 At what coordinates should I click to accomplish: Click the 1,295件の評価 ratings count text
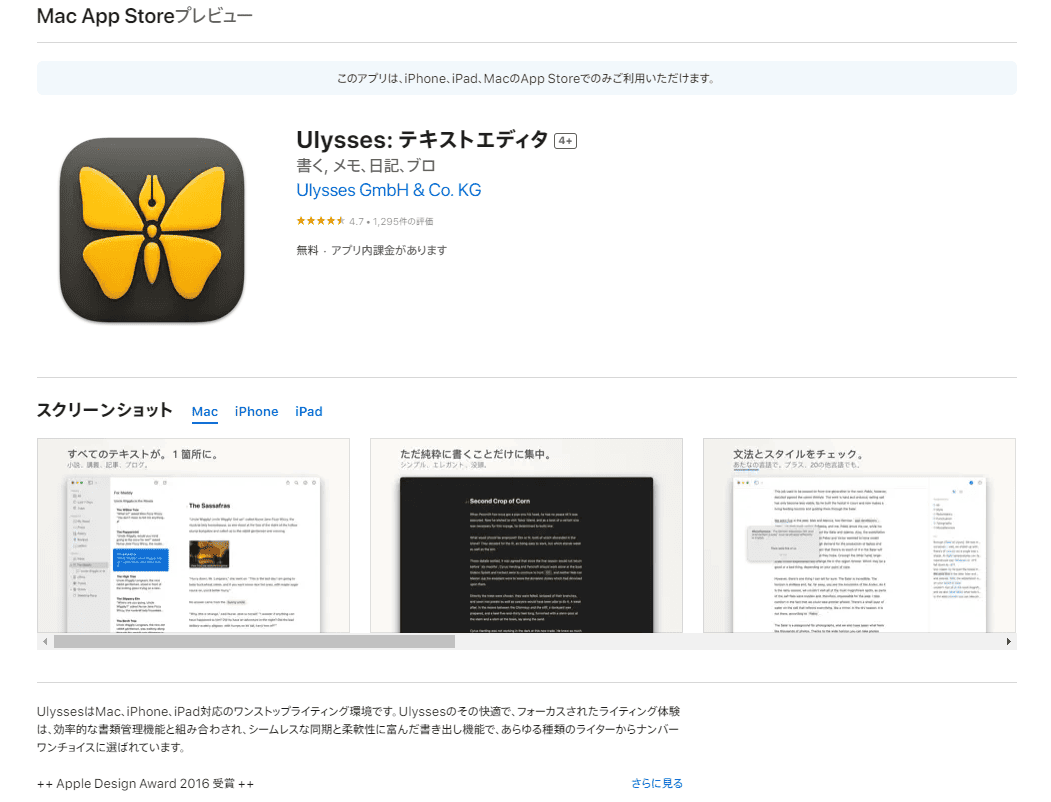pyautogui.click(x=403, y=222)
